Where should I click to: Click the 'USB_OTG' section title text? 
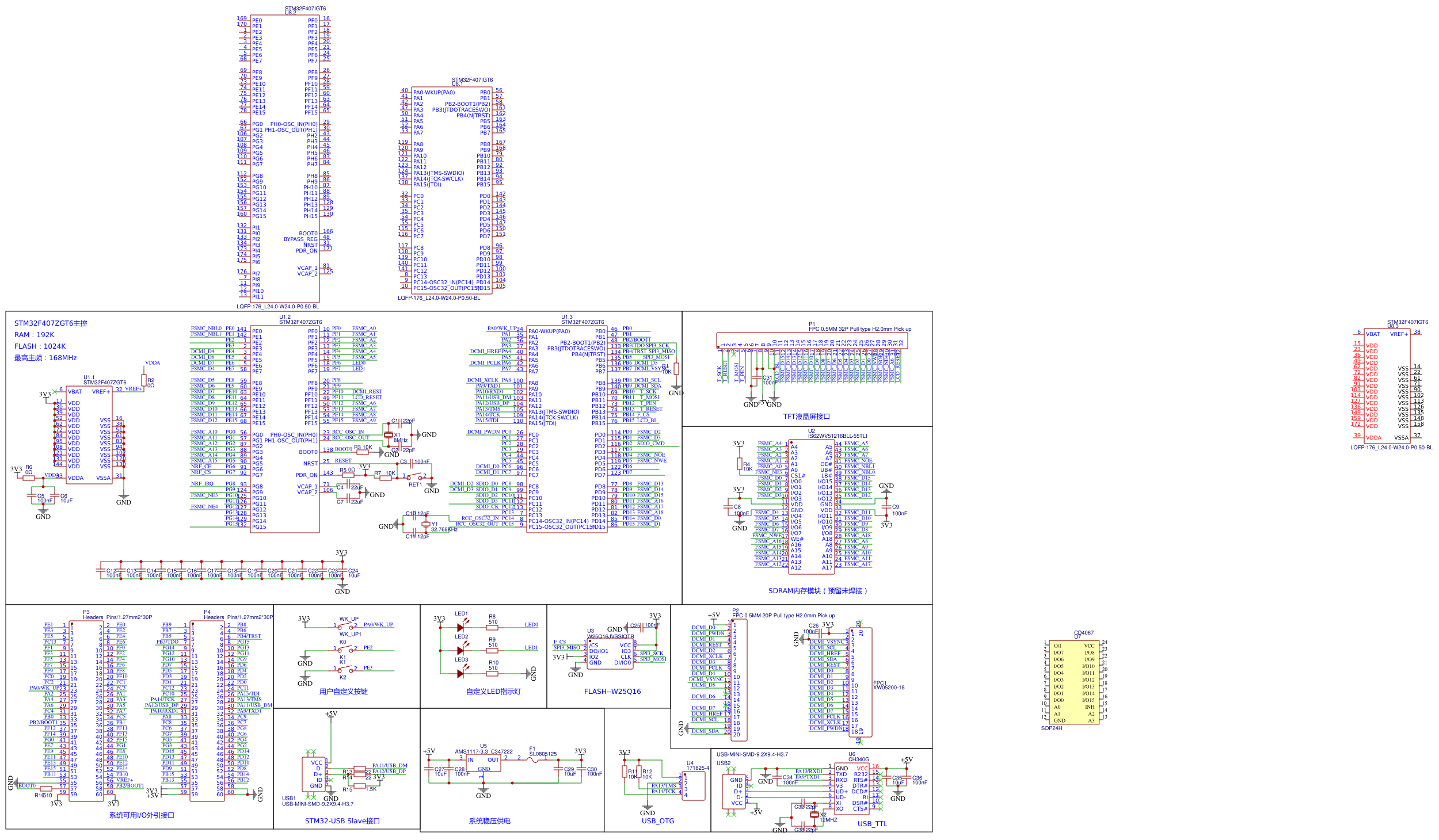[x=657, y=821]
